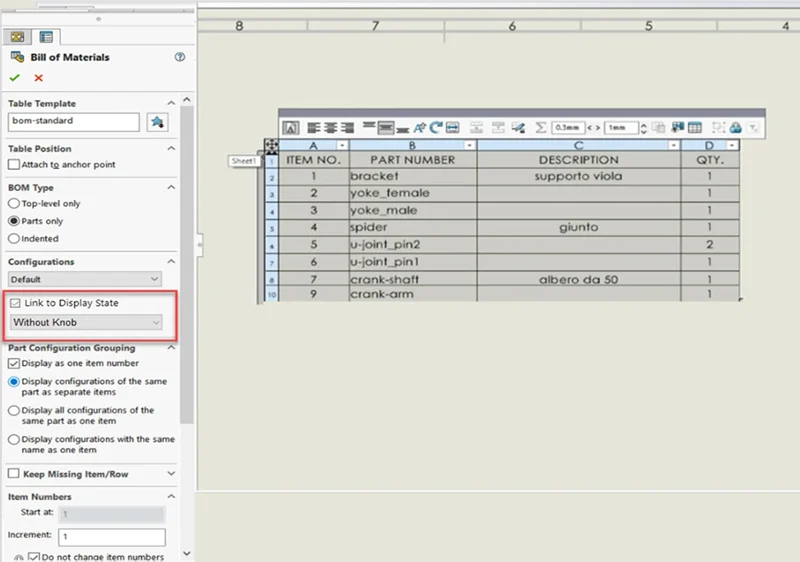The height and width of the screenshot is (562, 800).
Task: Select Top-level only BOM type
Action: [14, 203]
